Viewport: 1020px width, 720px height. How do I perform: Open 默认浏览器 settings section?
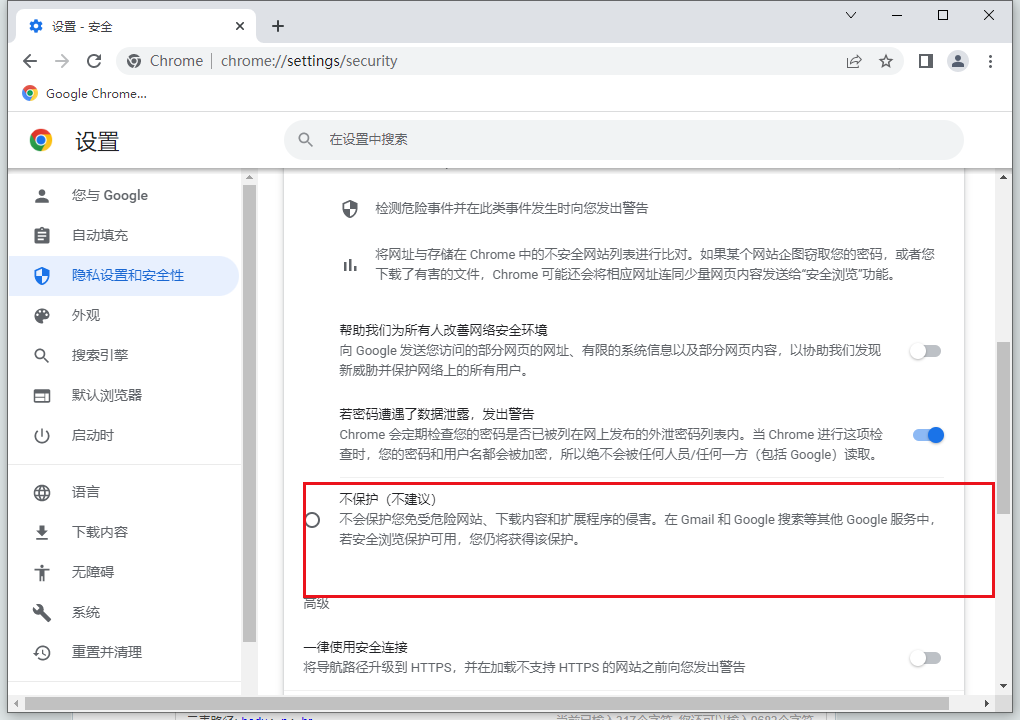[124, 395]
